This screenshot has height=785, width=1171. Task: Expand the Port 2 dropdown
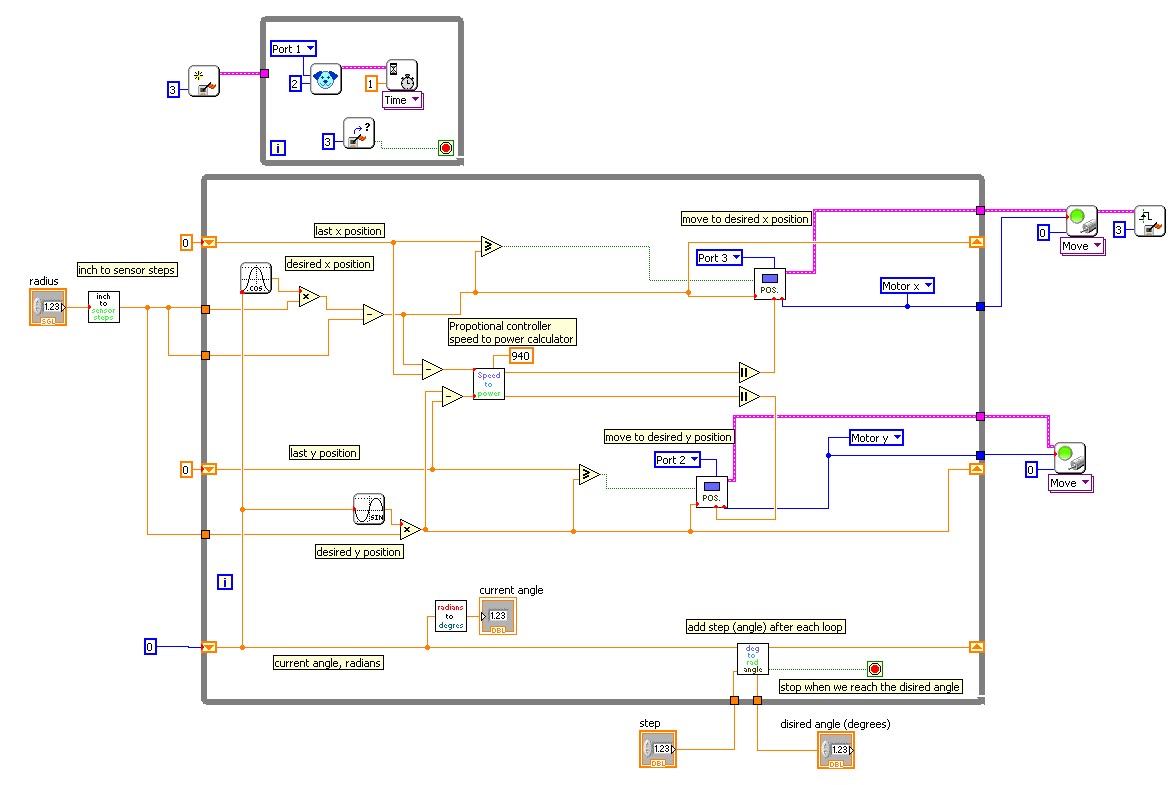677,459
